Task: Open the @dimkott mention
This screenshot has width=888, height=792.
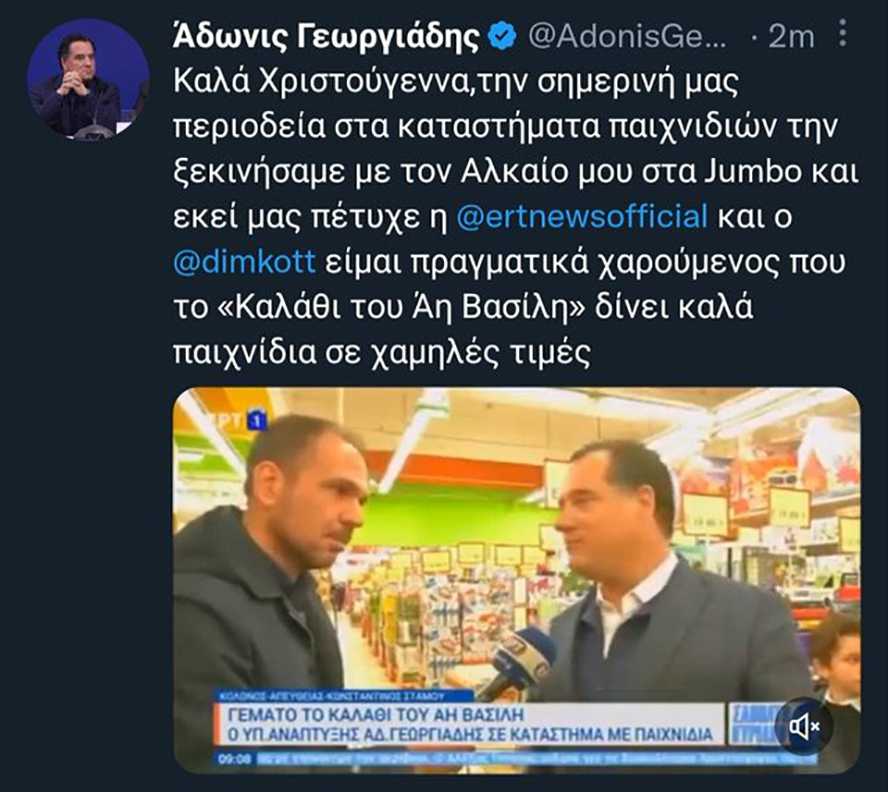Action: pos(244,262)
